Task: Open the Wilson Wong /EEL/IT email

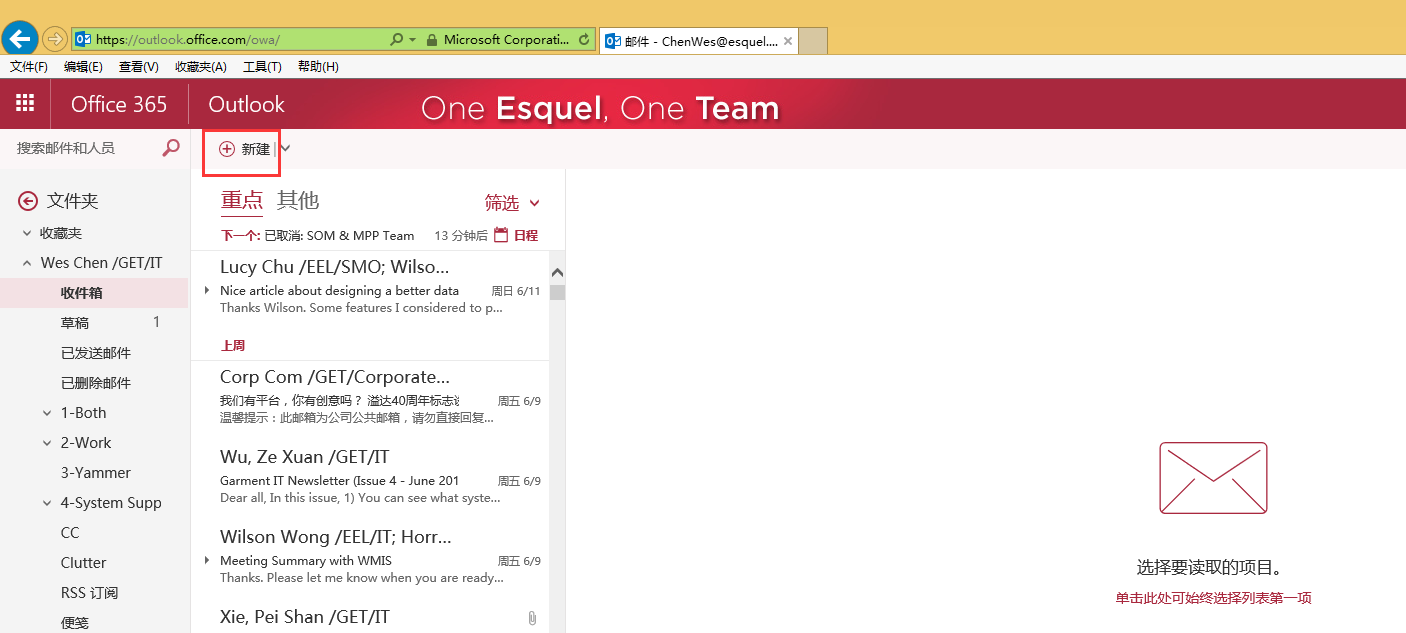Action: 370,557
